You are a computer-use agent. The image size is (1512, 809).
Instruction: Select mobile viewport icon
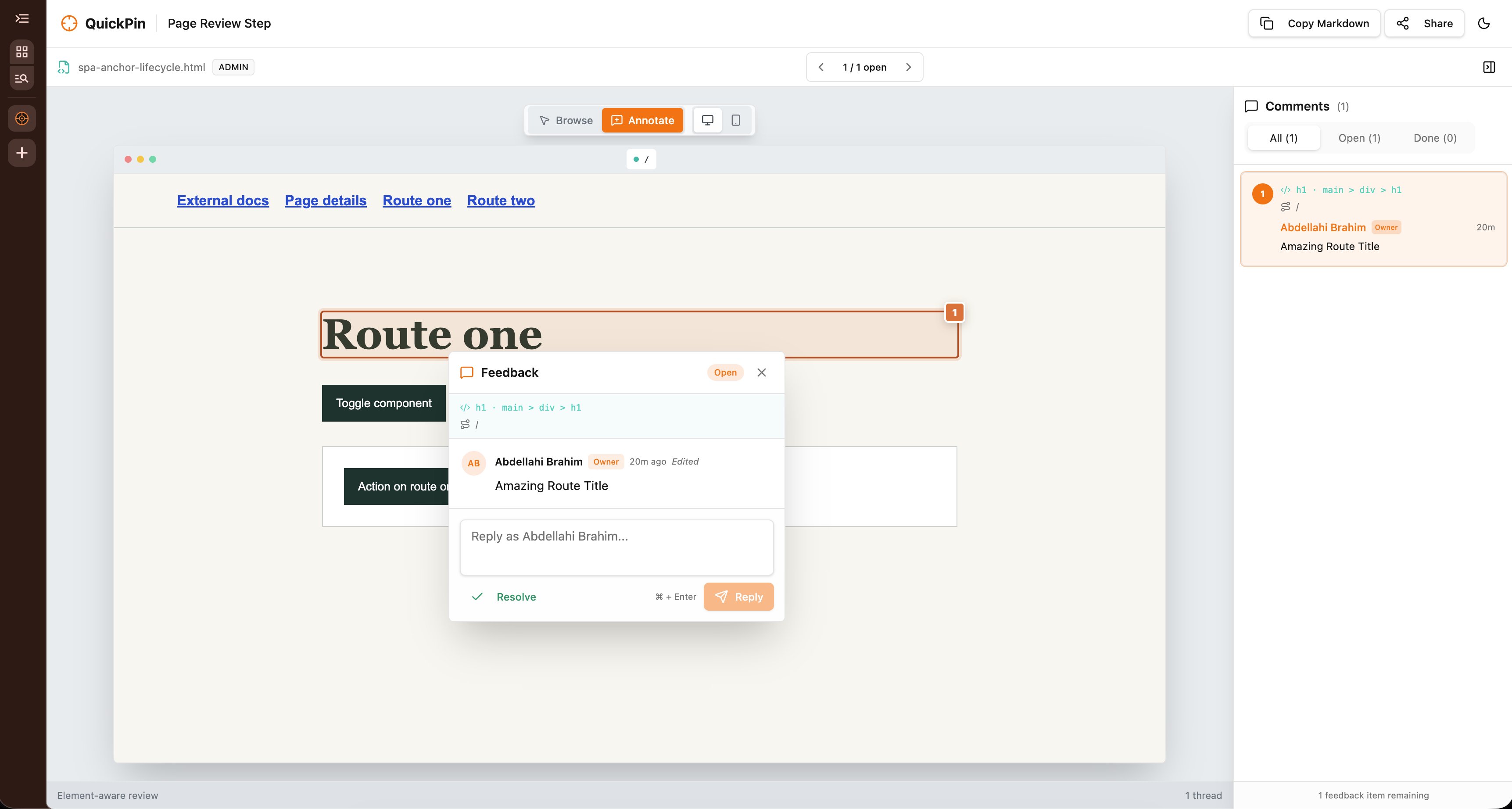735,120
